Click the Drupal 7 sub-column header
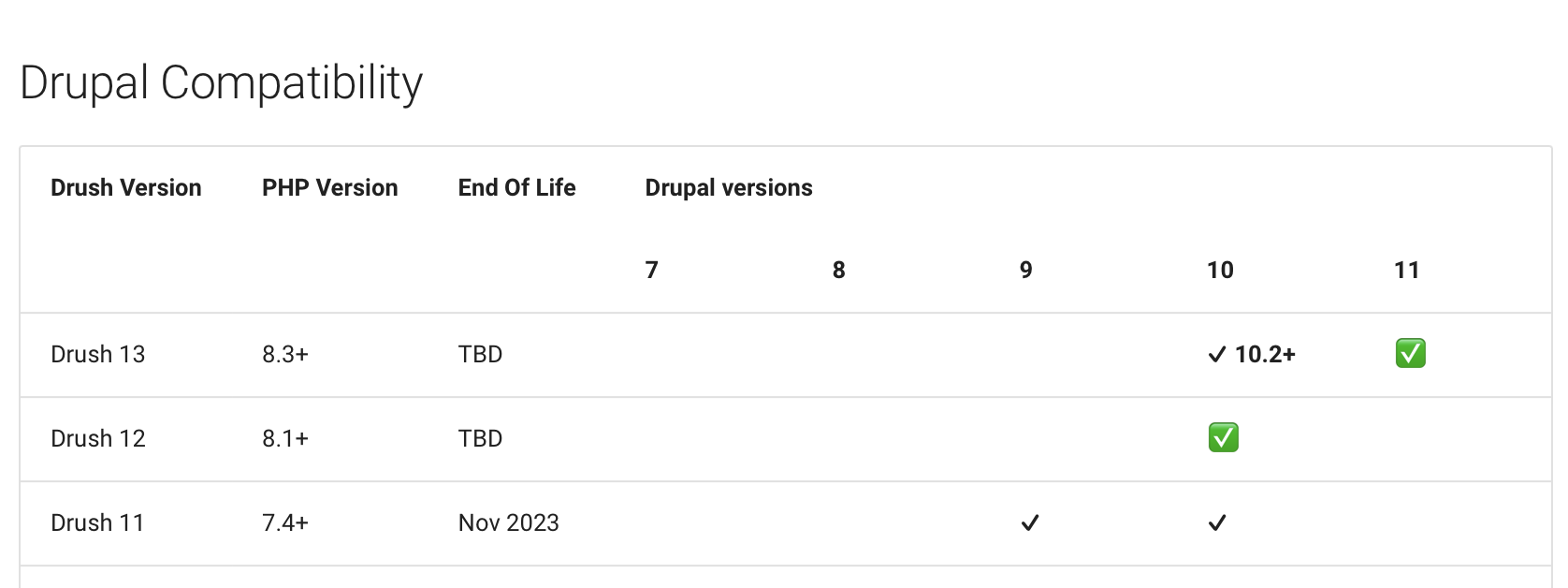The height and width of the screenshot is (588, 1568). pos(652,270)
